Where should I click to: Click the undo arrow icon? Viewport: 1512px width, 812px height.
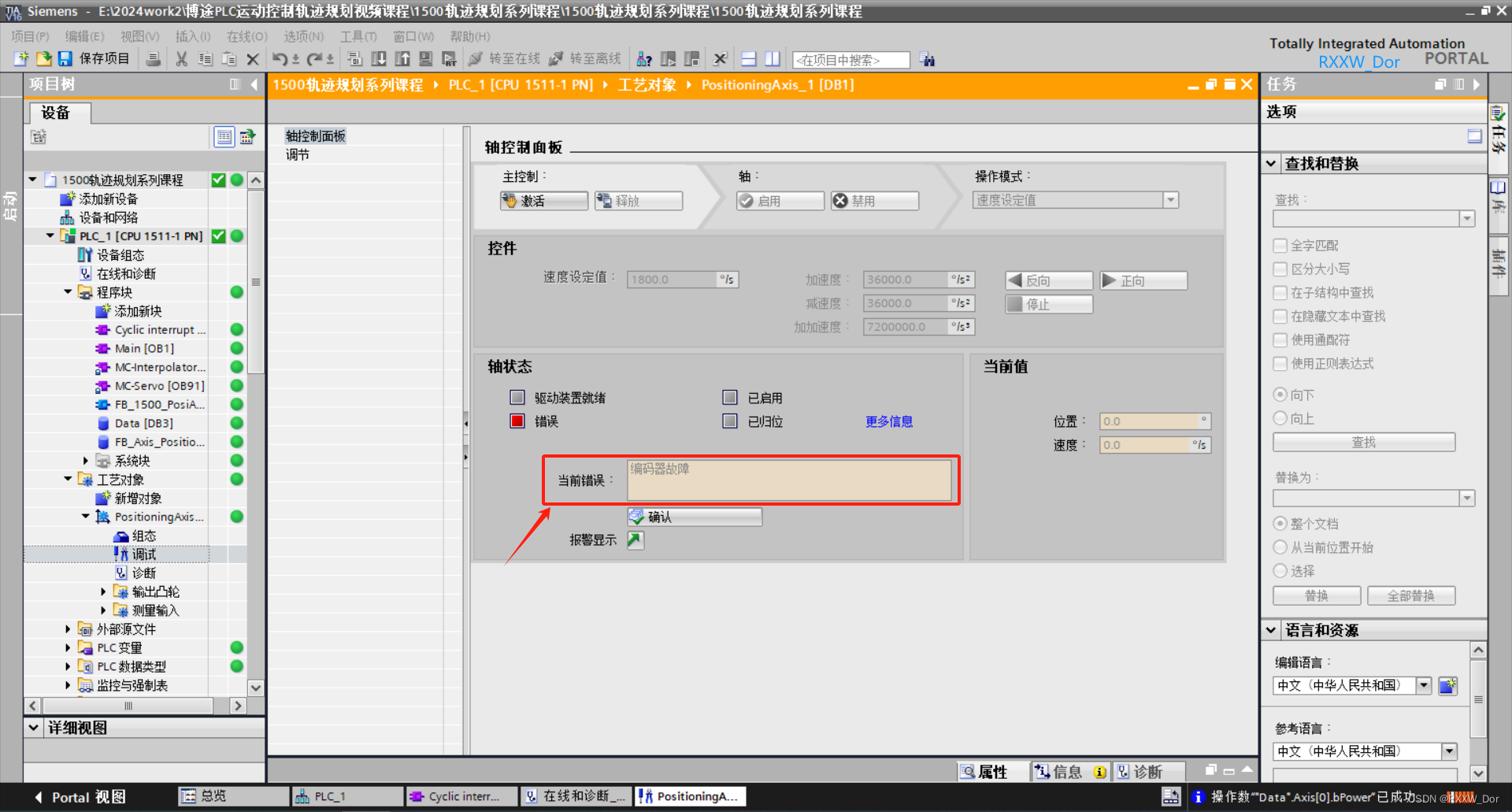280,59
